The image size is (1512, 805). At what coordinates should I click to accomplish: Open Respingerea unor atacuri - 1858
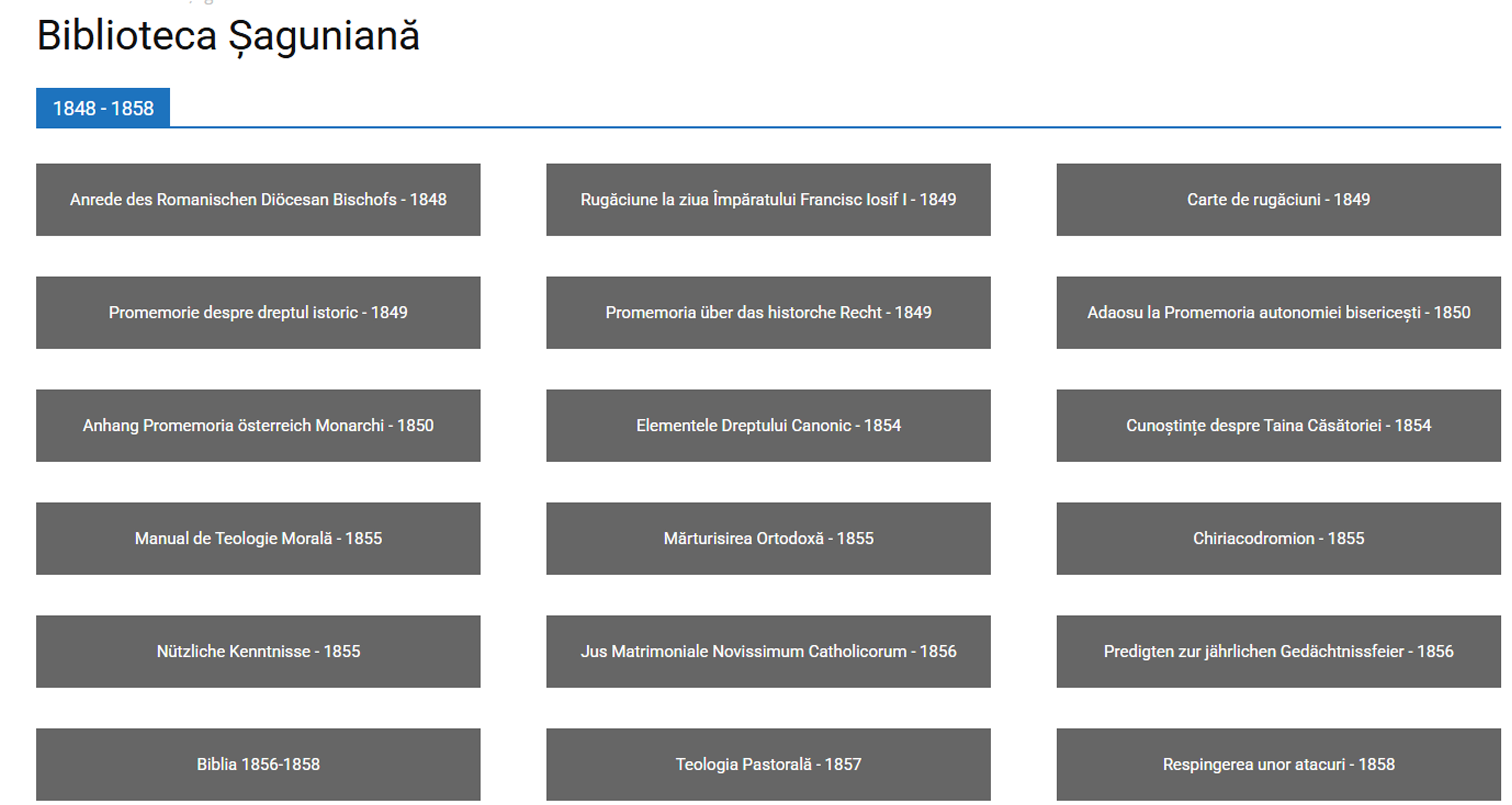point(1278,764)
